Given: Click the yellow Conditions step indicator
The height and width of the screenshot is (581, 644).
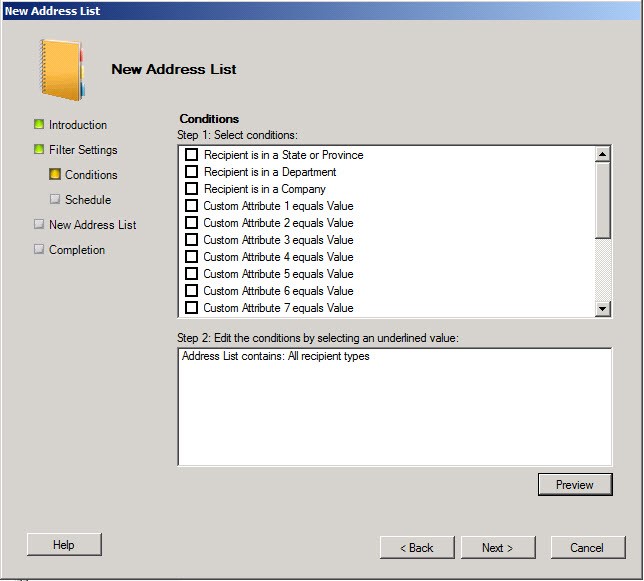Looking at the screenshot, I should [x=55, y=175].
